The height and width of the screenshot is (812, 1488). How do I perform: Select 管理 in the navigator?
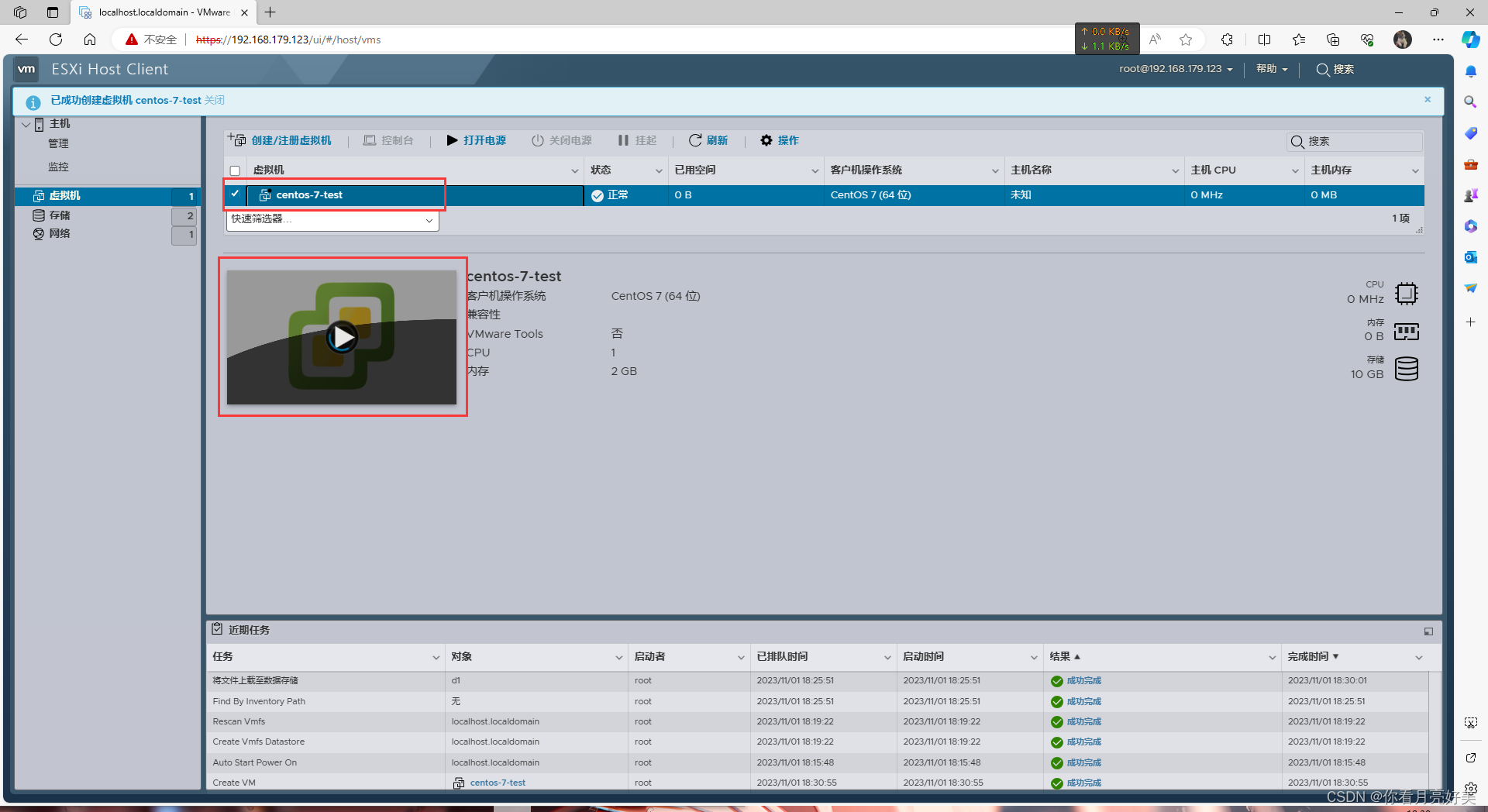pyautogui.click(x=58, y=143)
